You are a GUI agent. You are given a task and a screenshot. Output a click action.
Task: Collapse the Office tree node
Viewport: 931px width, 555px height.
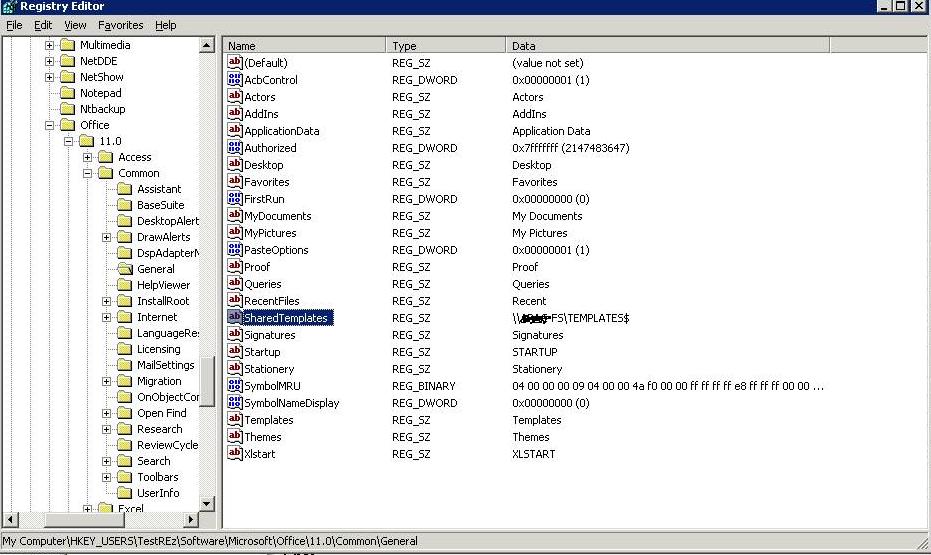click(x=49, y=125)
